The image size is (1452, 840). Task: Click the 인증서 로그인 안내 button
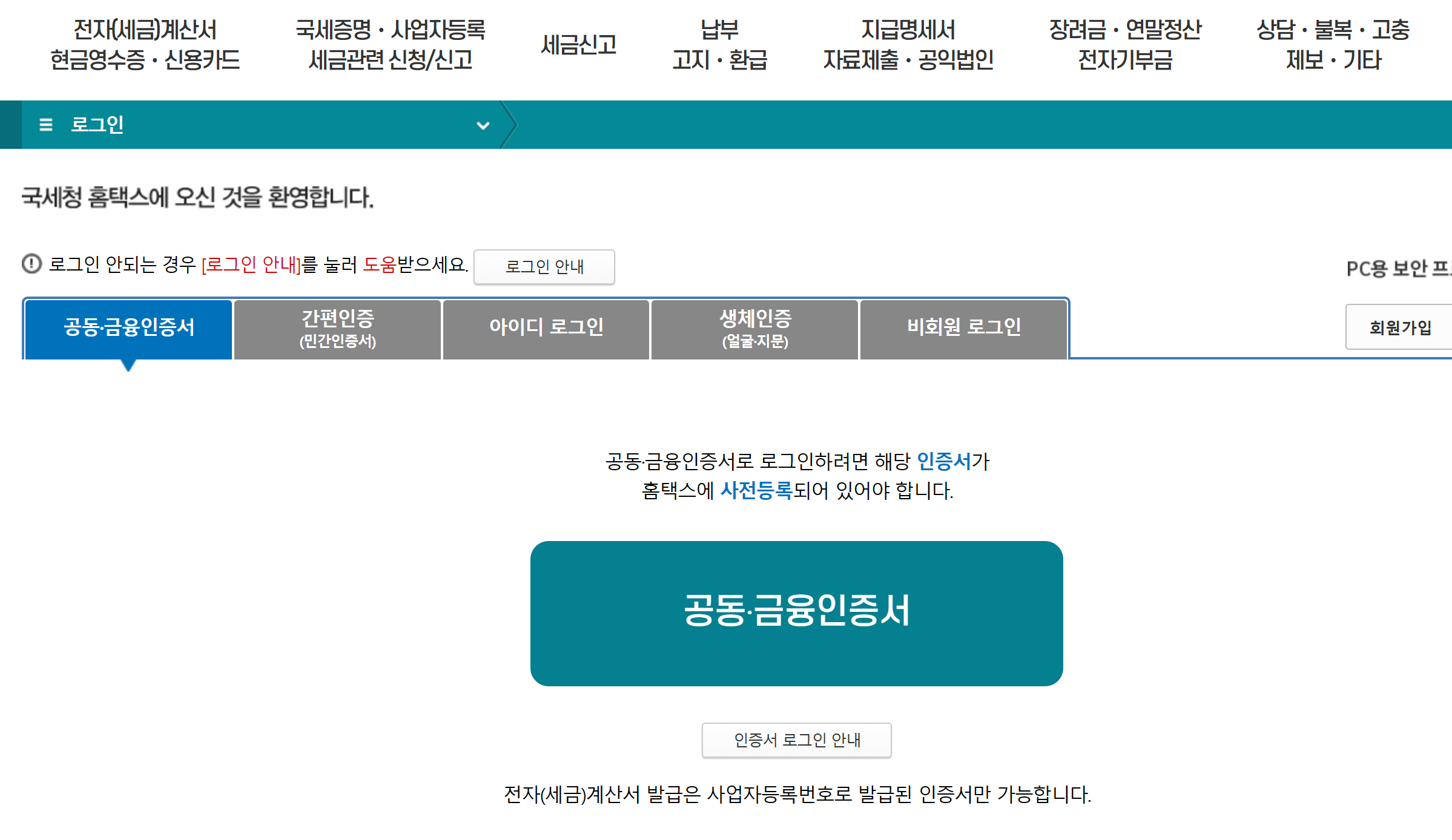(x=796, y=740)
